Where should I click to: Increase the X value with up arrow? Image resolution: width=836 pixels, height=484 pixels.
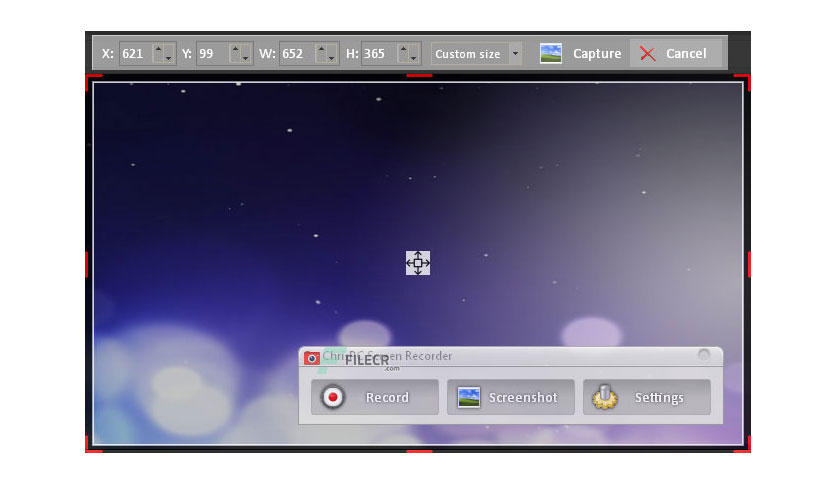click(x=158, y=49)
